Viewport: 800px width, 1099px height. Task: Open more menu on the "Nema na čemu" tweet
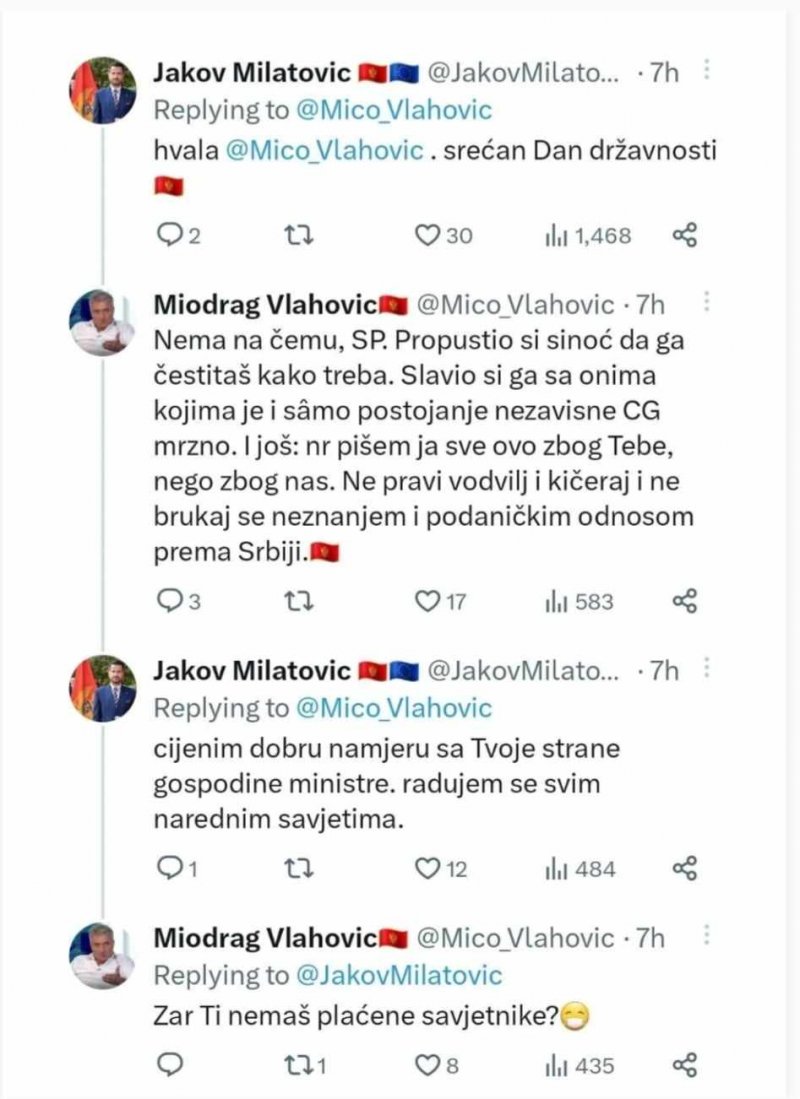(x=708, y=303)
